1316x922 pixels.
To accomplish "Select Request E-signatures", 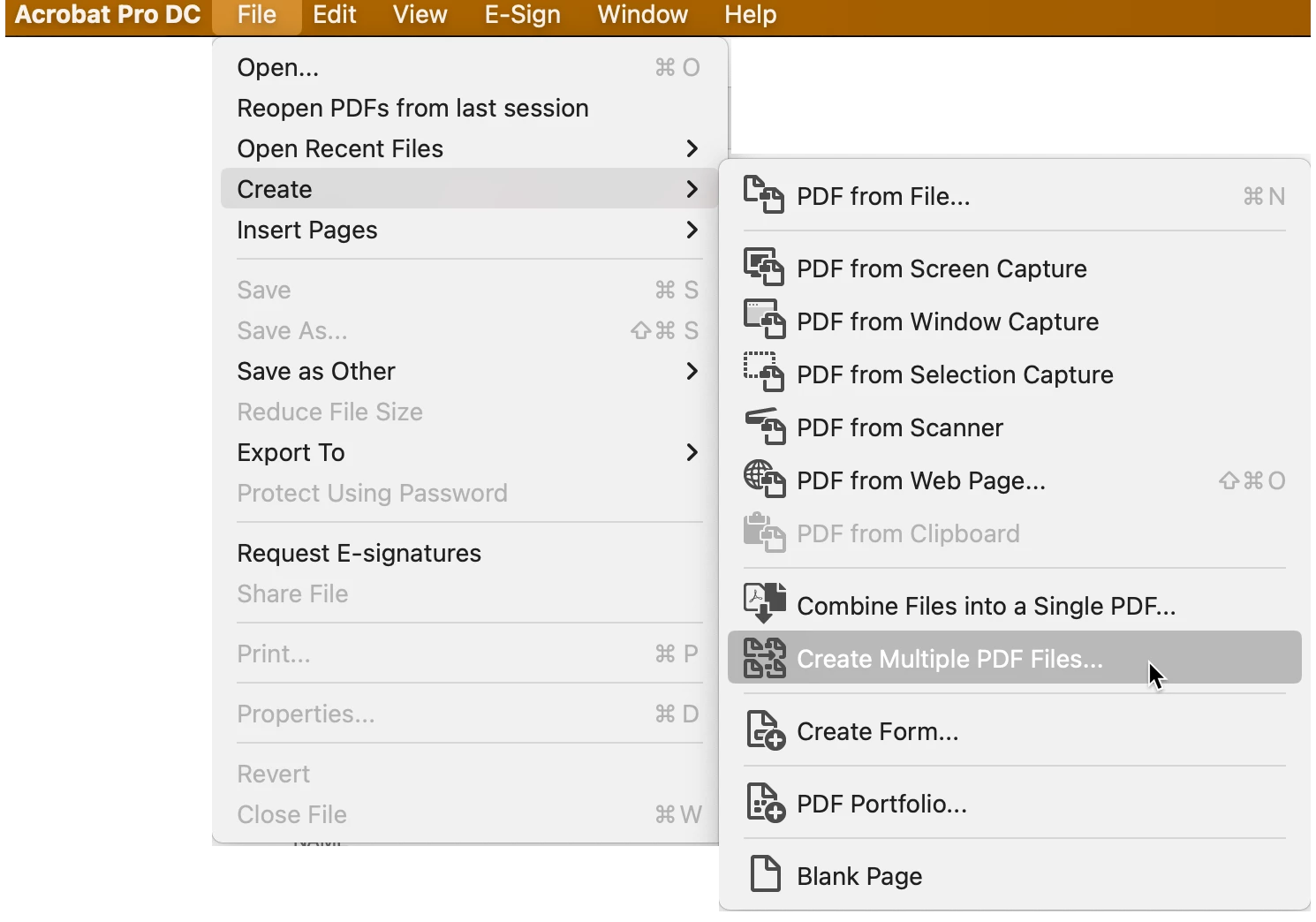I will coord(468,553).
